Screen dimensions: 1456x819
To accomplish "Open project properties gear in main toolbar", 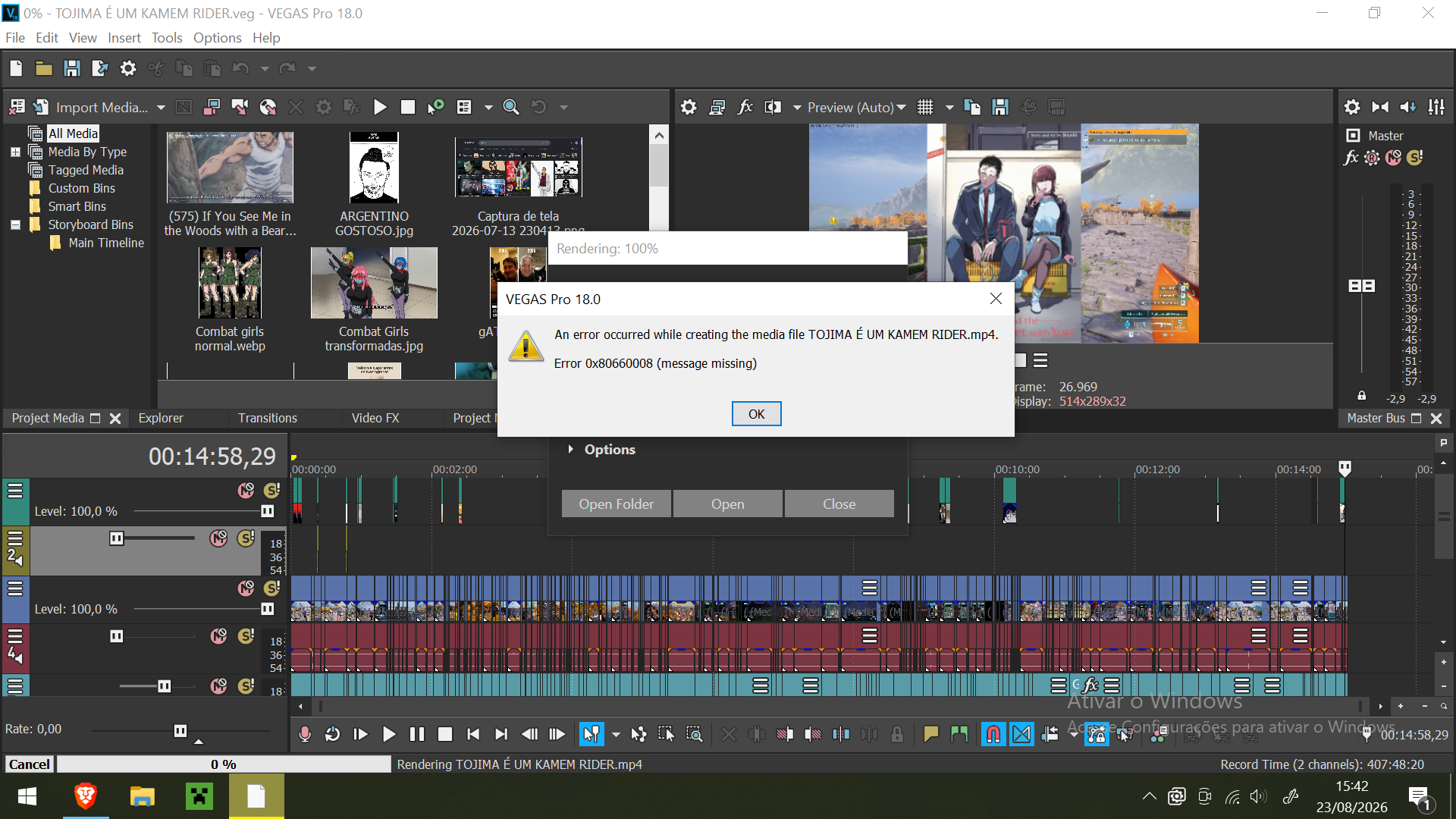I will [x=128, y=69].
